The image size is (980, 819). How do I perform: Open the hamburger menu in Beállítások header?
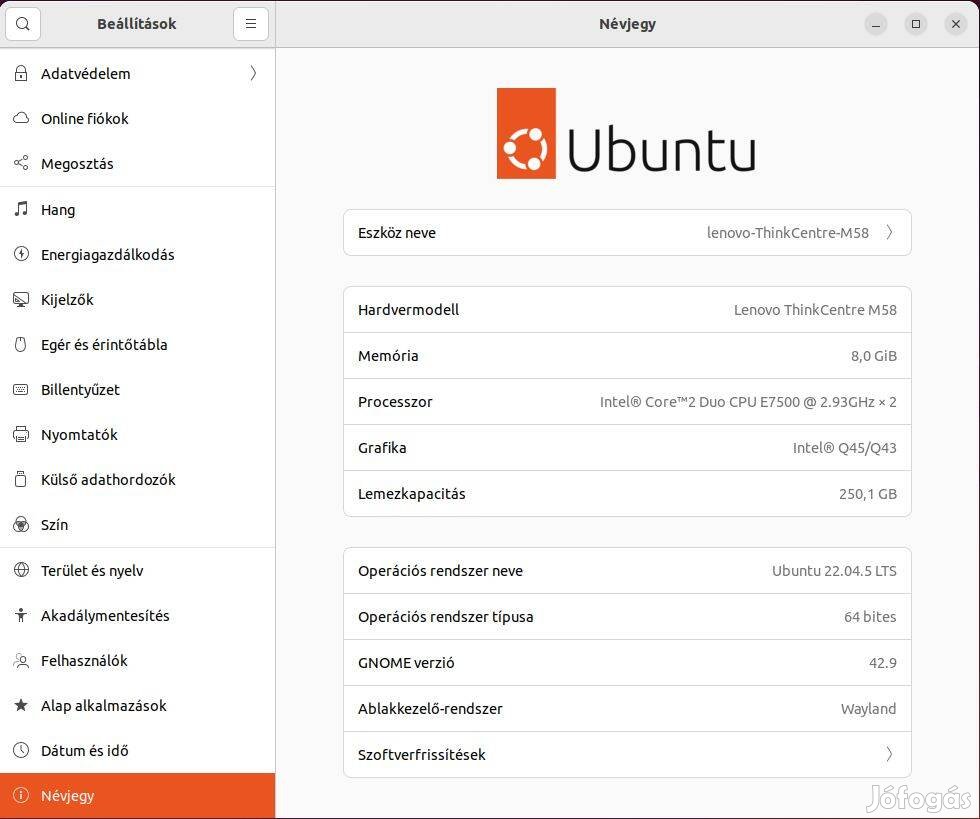(x=250, y=24)
